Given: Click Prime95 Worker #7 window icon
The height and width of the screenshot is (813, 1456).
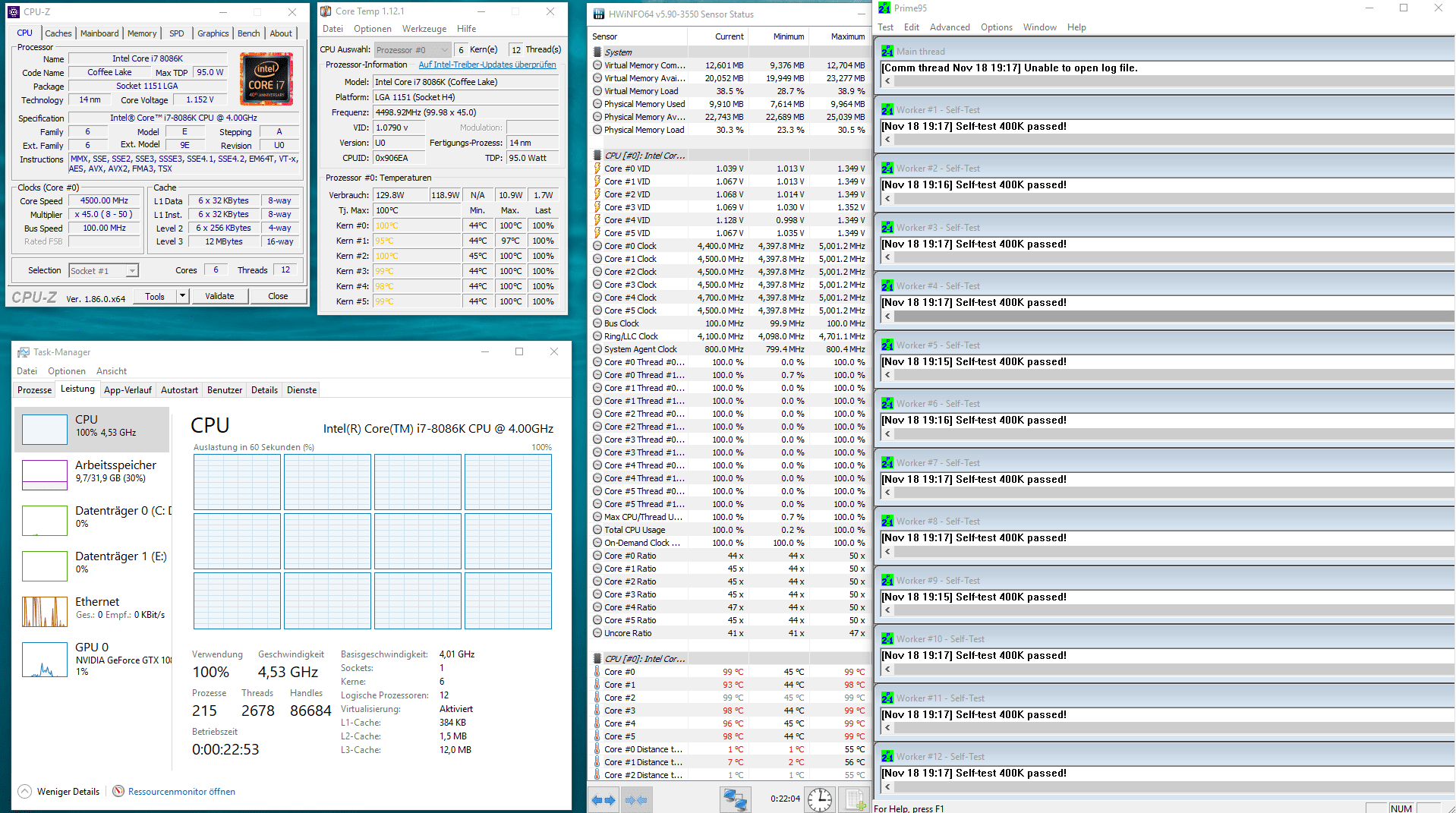Looking at the screenshot, I should [x=887, y=462].
